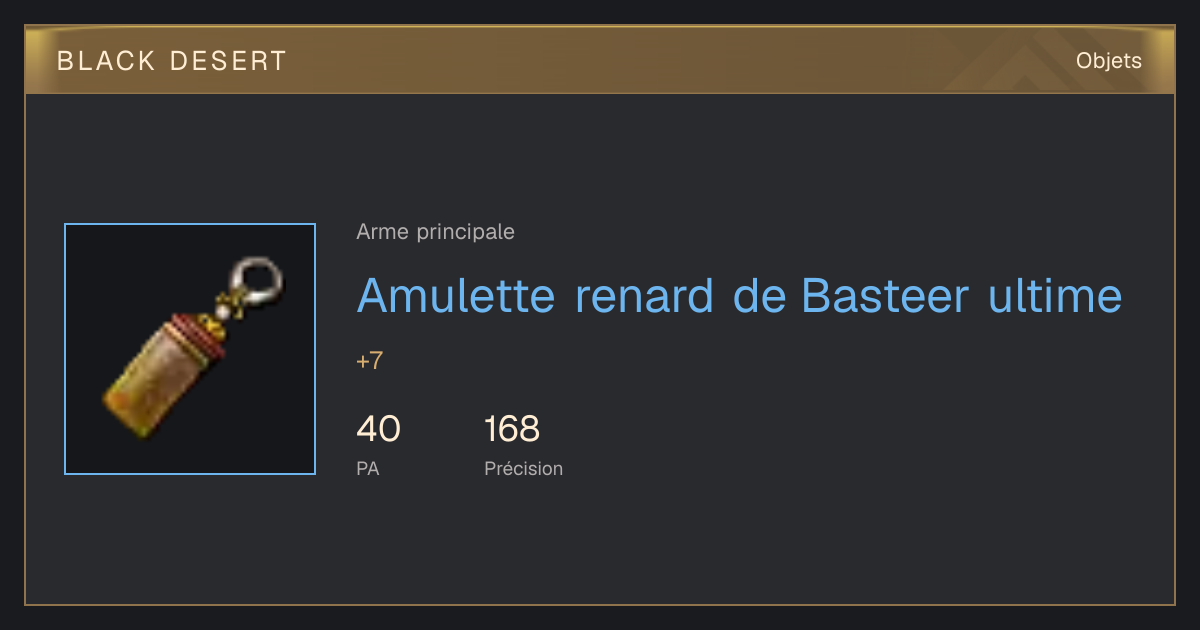Screen dimensions: 1200x630
Task: Click the Arme principale item type
Action: pyautogui.click(x=436, y=232)
